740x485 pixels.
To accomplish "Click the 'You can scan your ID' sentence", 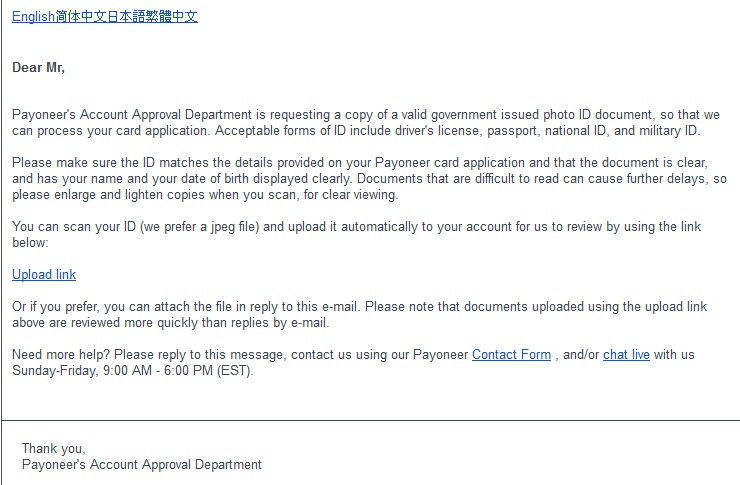I will click(356, 234).
